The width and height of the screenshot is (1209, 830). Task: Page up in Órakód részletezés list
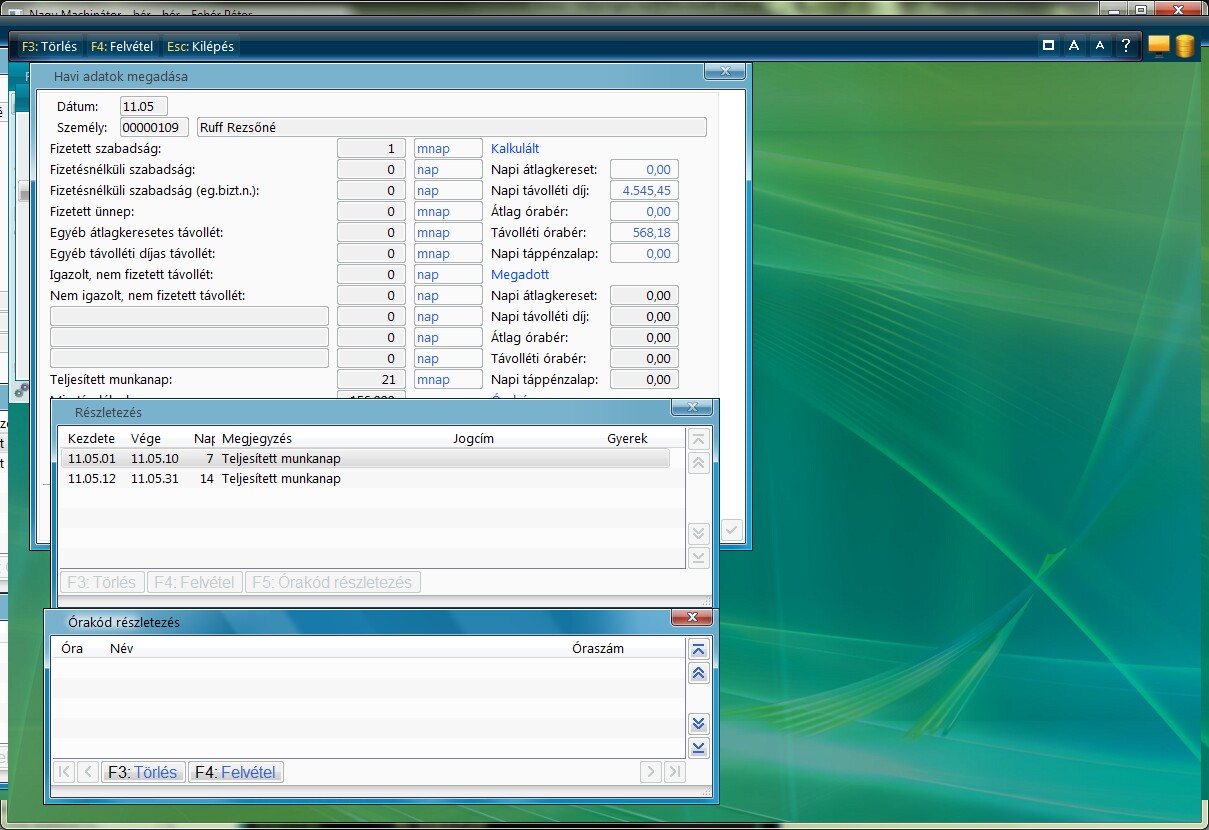[699, 673]
